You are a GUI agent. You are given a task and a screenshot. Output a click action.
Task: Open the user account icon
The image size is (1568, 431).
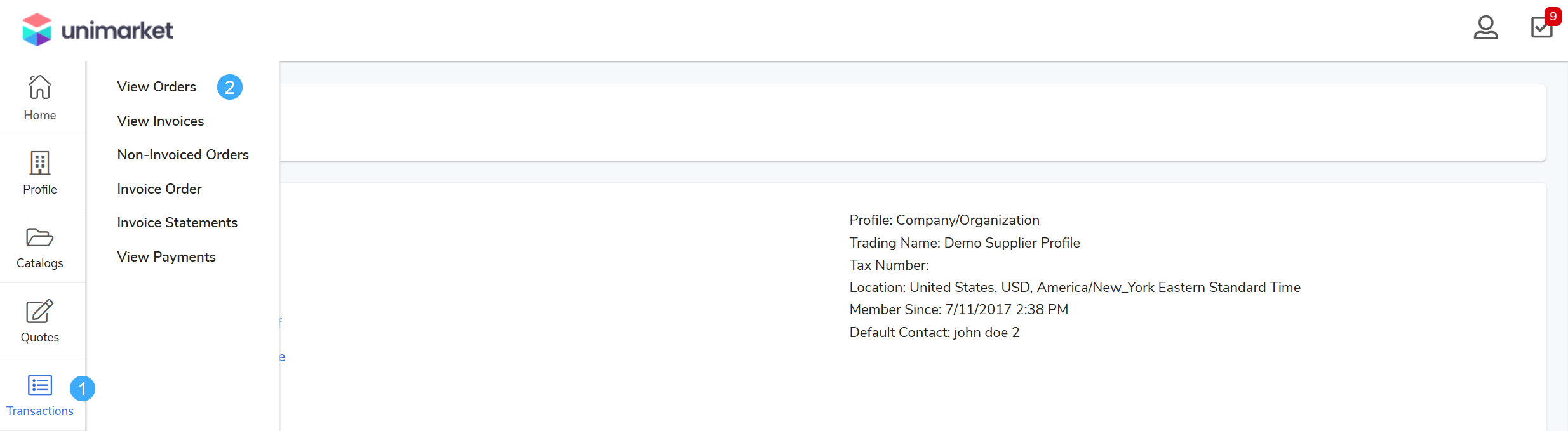click(x=1485, y=28)
